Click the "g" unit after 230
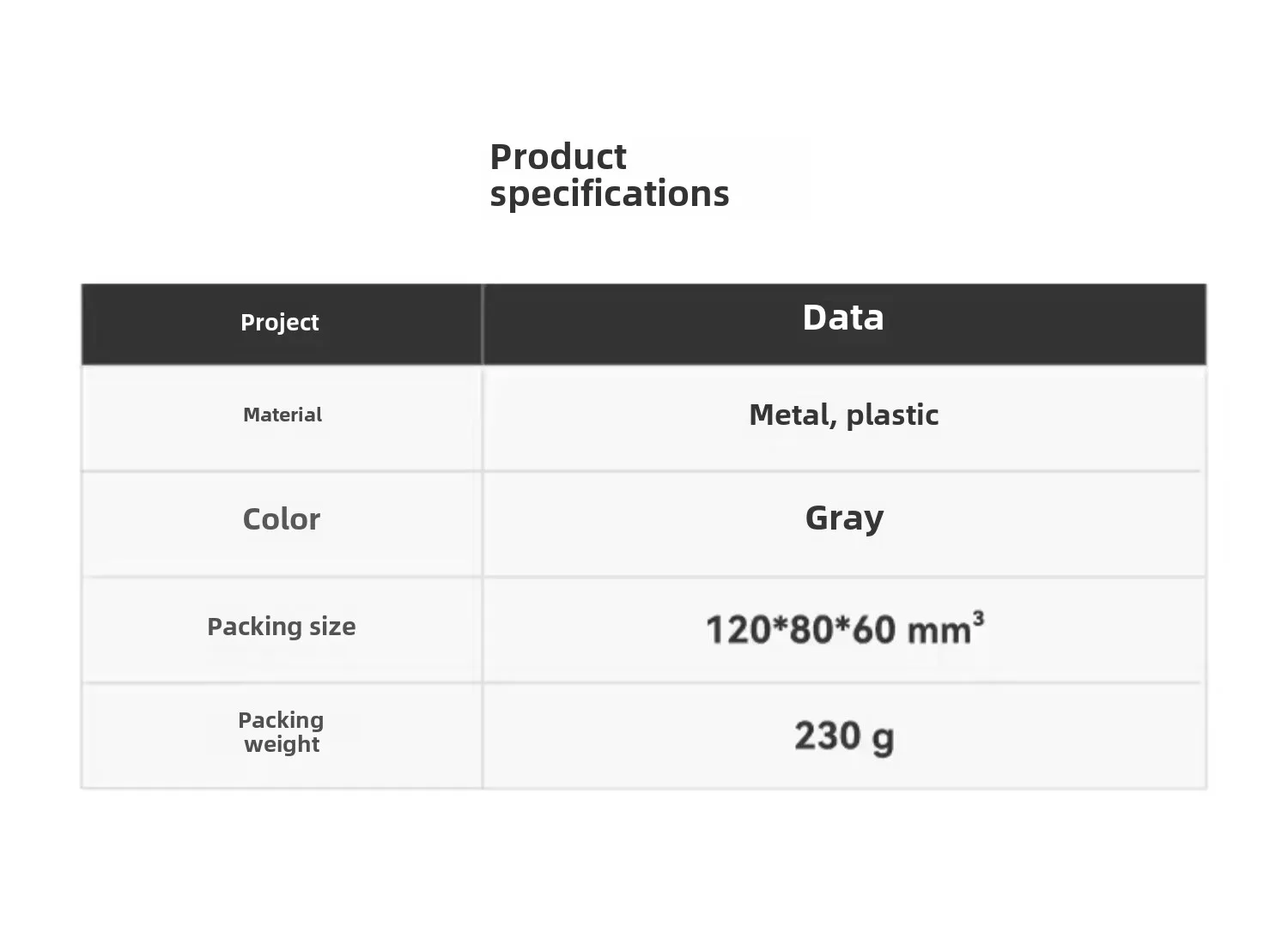The image size is (1288, 951). click(882, 738)
